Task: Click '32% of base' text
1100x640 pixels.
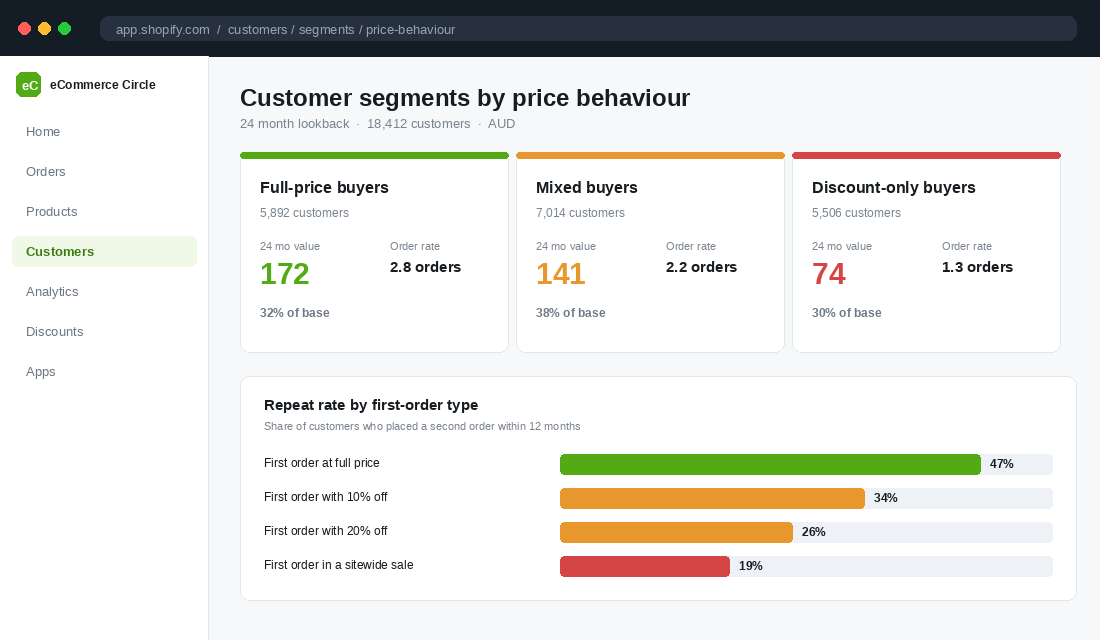Action: click(x=295, y=313)
